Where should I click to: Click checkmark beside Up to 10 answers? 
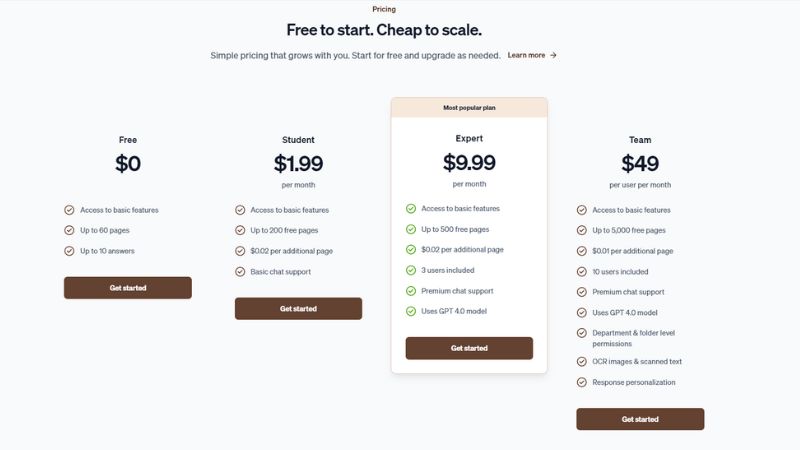pos(69,251)
